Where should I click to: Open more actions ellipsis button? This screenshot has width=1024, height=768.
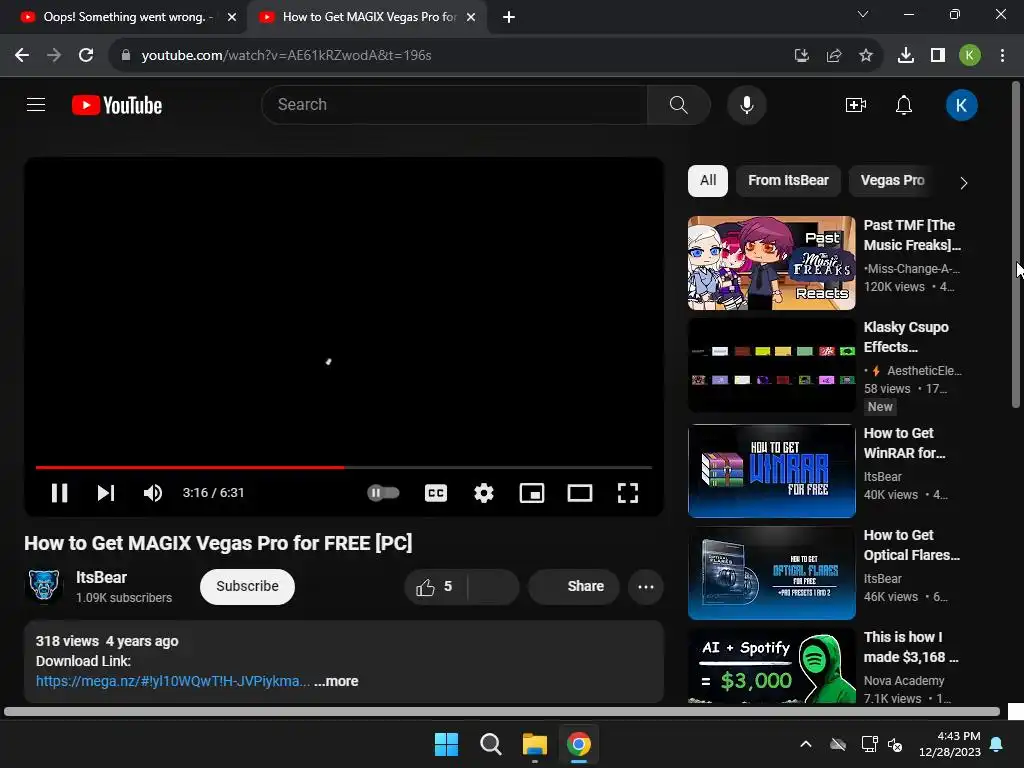(x=646, y=586)
